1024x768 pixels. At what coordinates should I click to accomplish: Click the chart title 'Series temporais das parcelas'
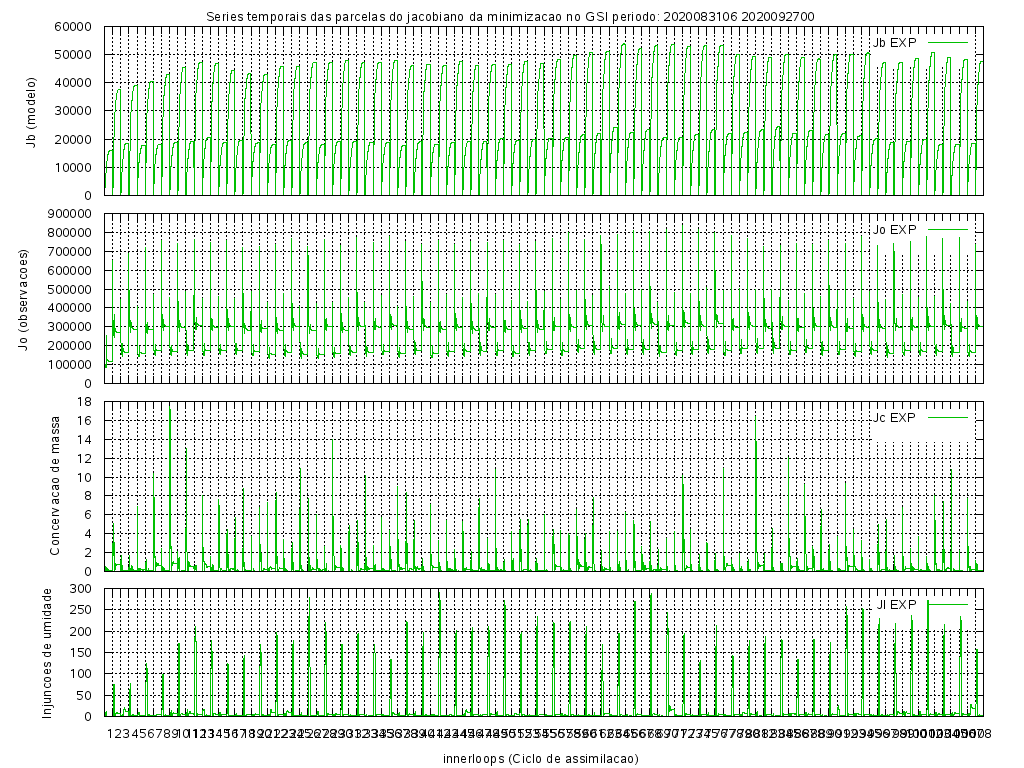pyautogui.click(x=509, y=16)
